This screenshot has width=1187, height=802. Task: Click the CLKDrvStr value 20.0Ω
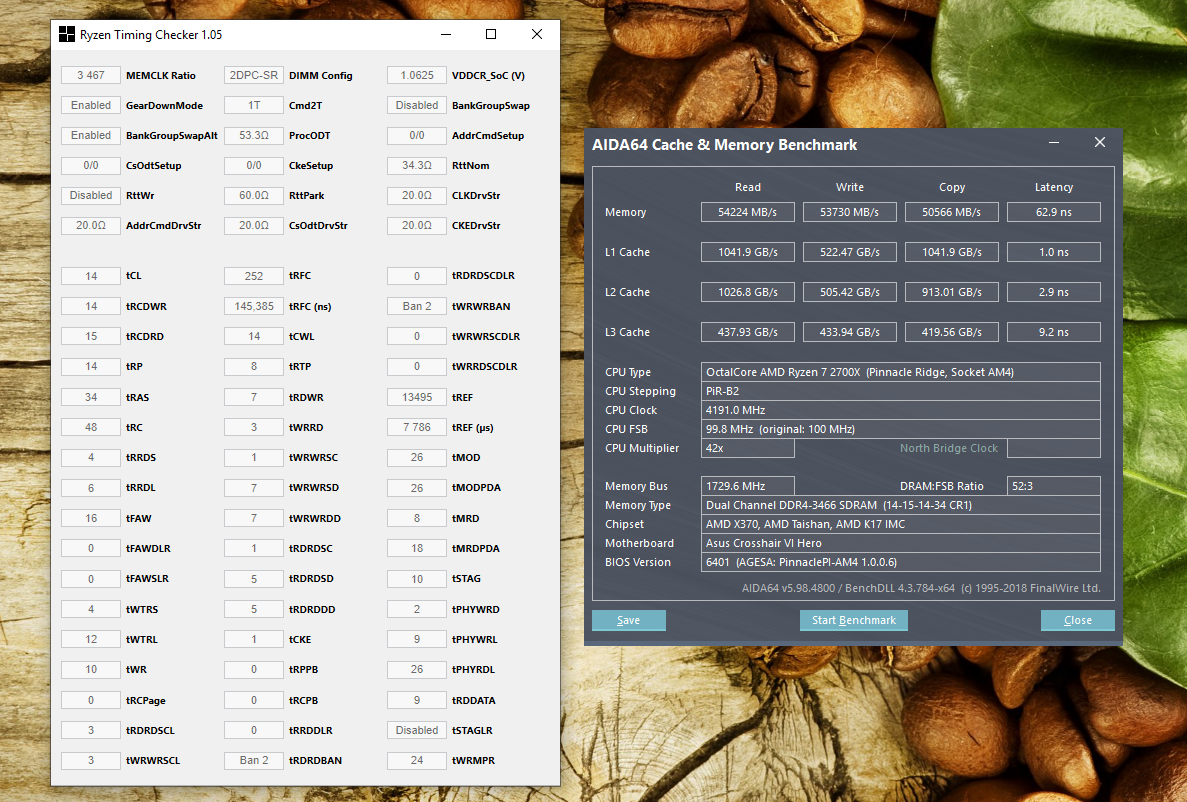click(x=416, y=195)
